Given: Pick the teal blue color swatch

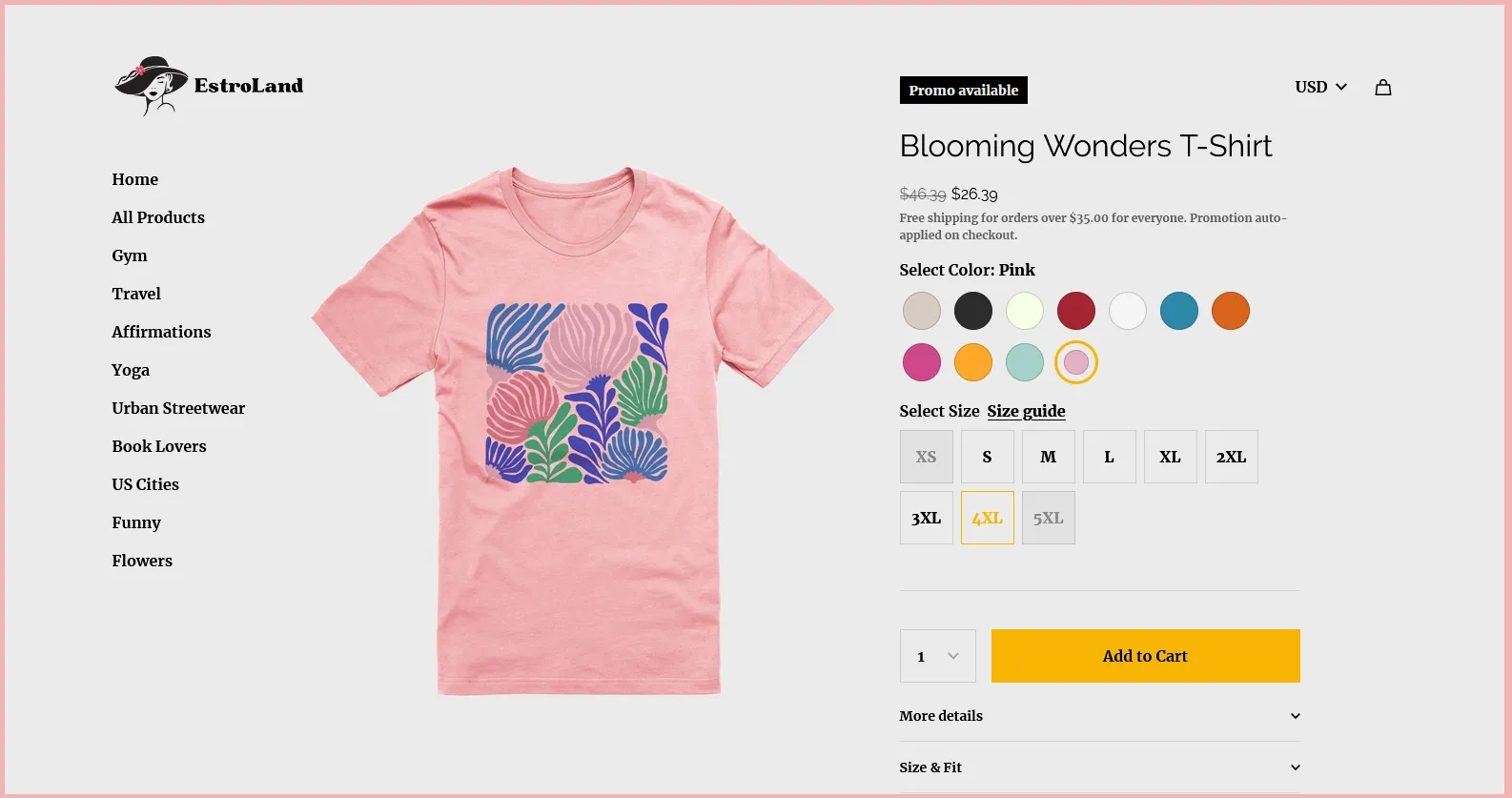Looking at the screenshot, I should point(1179,311).
